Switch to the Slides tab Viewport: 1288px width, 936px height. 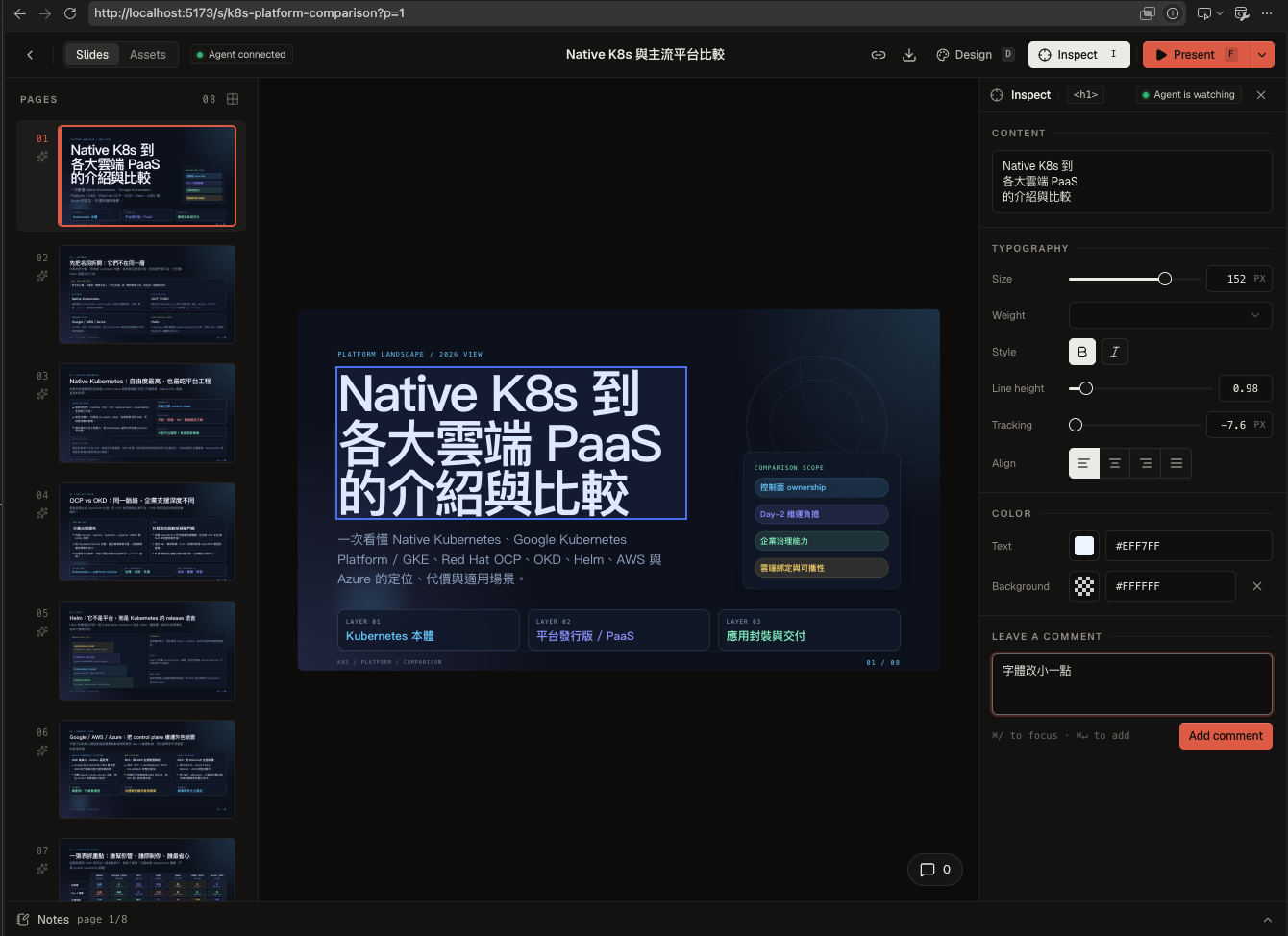coord(92,55)
